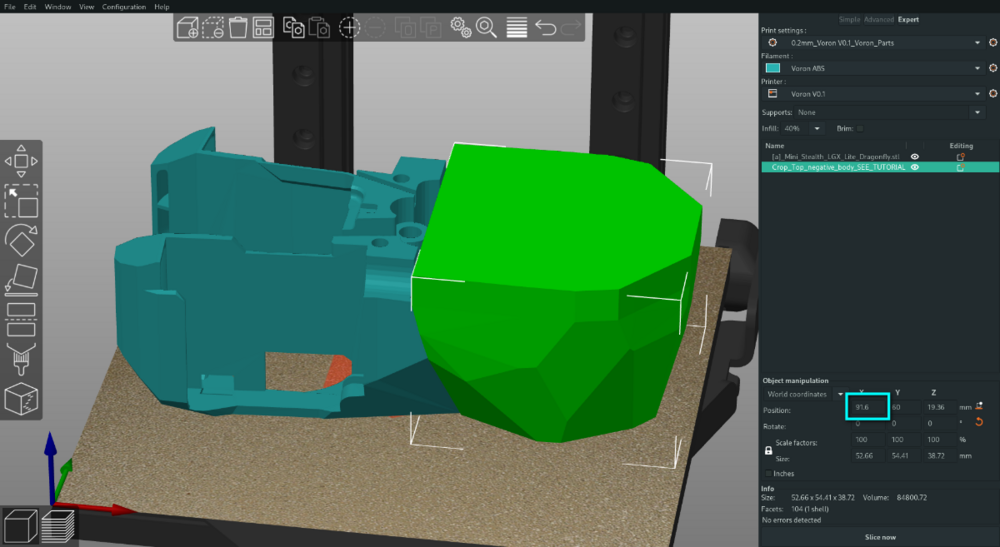The width and height of the screenshot is (1000, 547).
Task: Select the Rotate tool in left toolbar
Action: coord(21,240)
